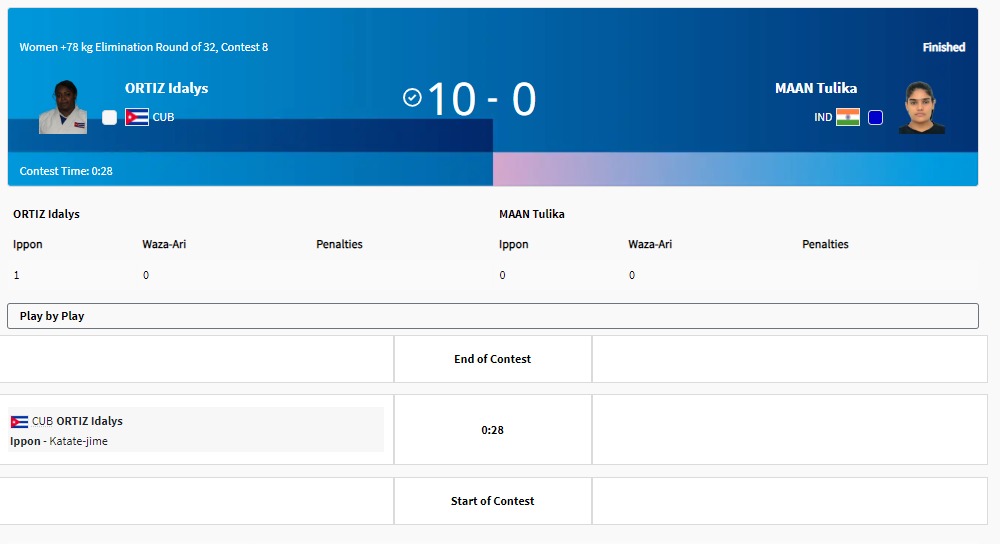1000x544 pixels.
Task: Click the End of Contest row
Action: coord(492,359)
